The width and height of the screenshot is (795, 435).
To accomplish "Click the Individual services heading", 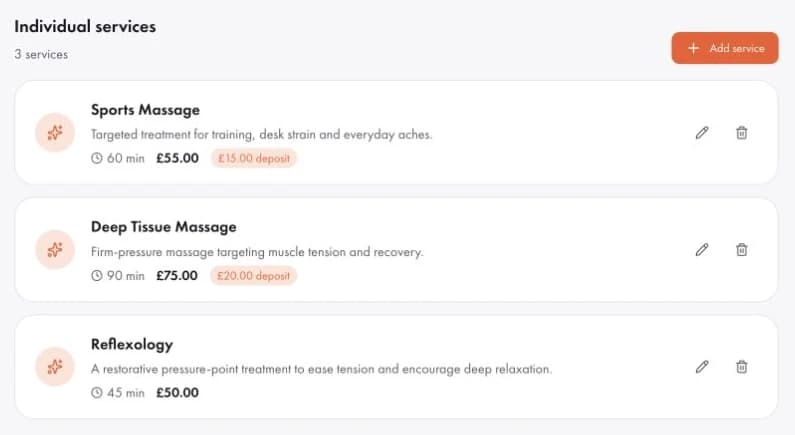I will [85, 26].
